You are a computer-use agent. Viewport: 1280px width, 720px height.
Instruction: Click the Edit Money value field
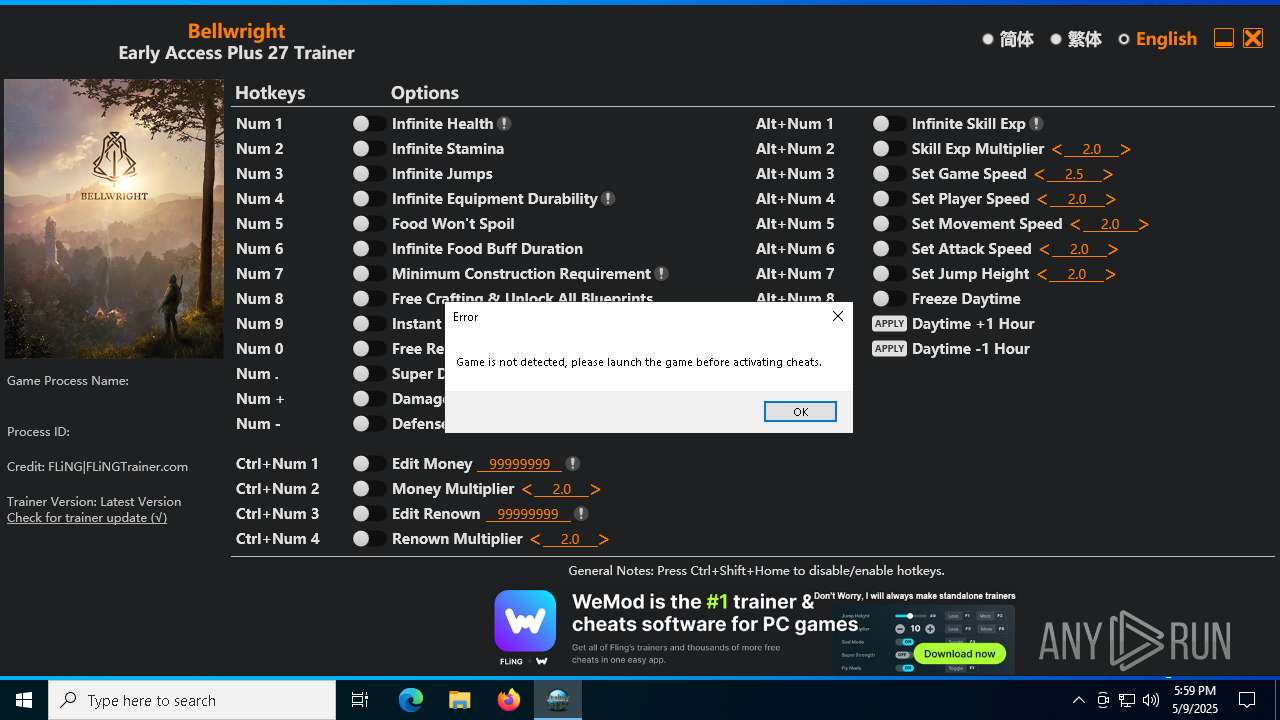pyautogui.click(x=519, y=464)
